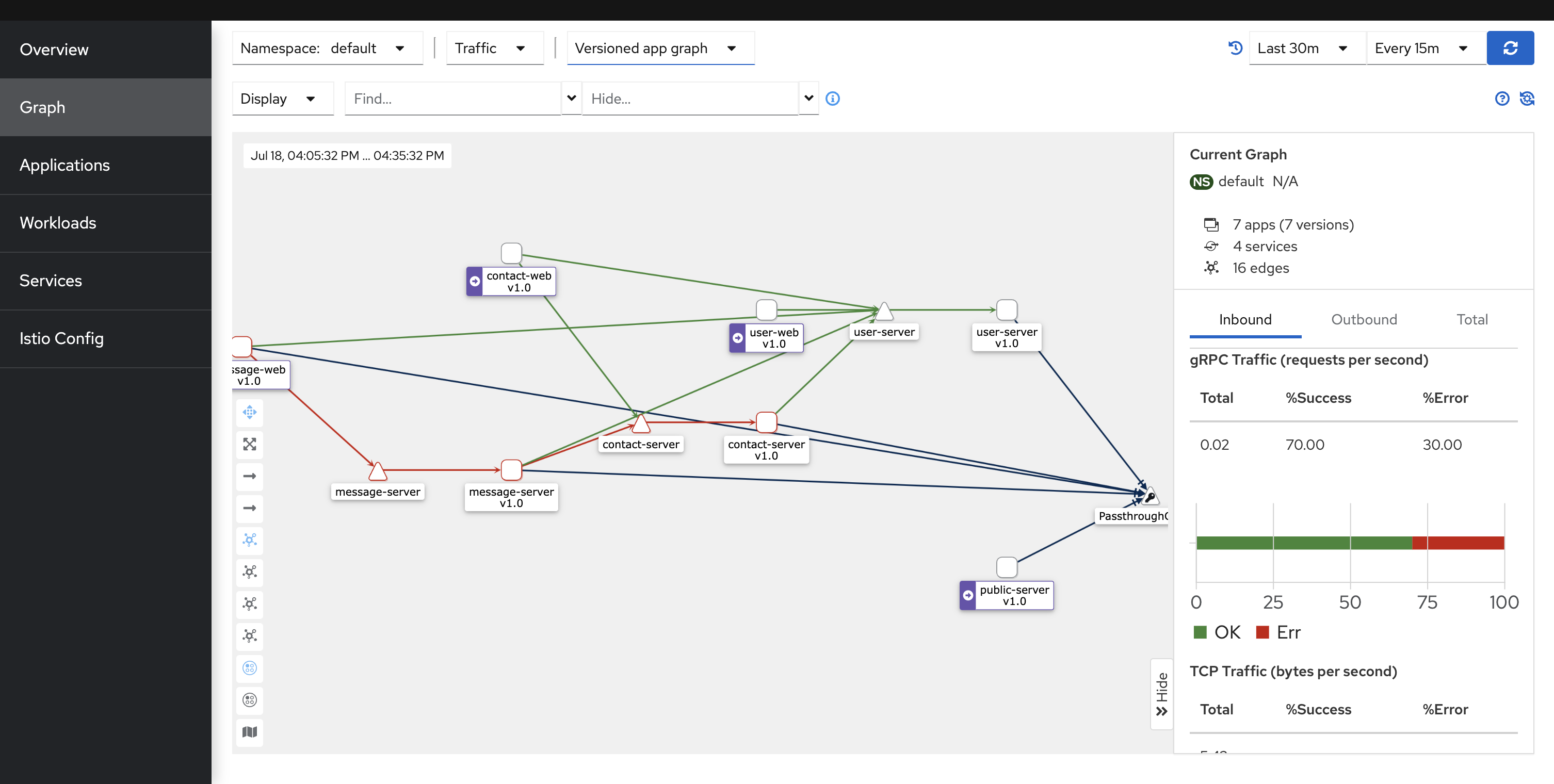Click the arrow icon just below zoom-to-fit
The image size is (1554, 784).
(250, 477)
